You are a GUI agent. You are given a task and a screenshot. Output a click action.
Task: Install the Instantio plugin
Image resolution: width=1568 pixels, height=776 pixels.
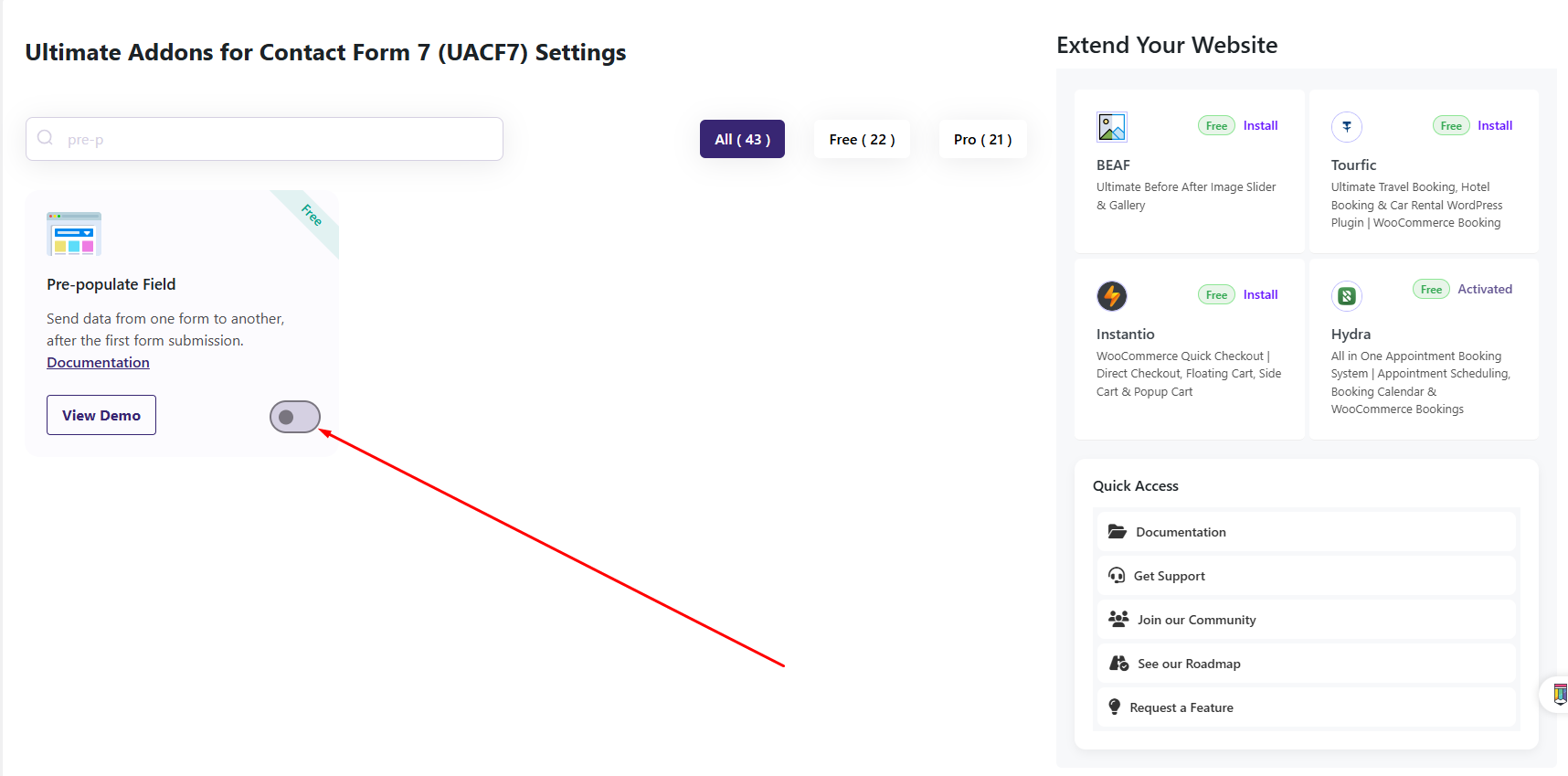point(1260,295)
